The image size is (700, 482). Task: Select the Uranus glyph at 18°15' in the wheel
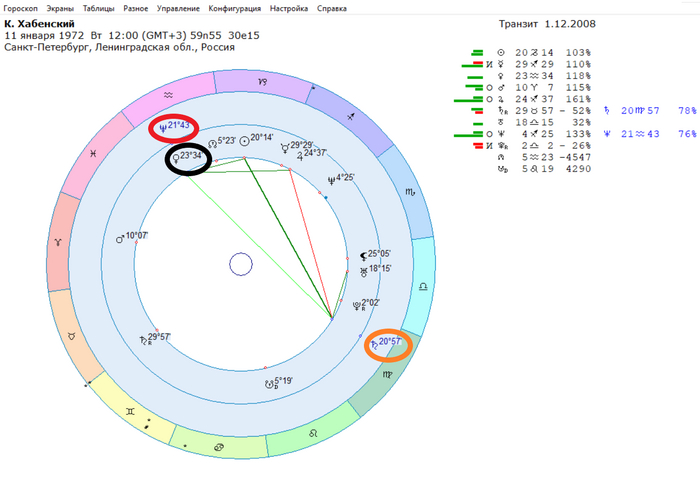coord(364,271)
